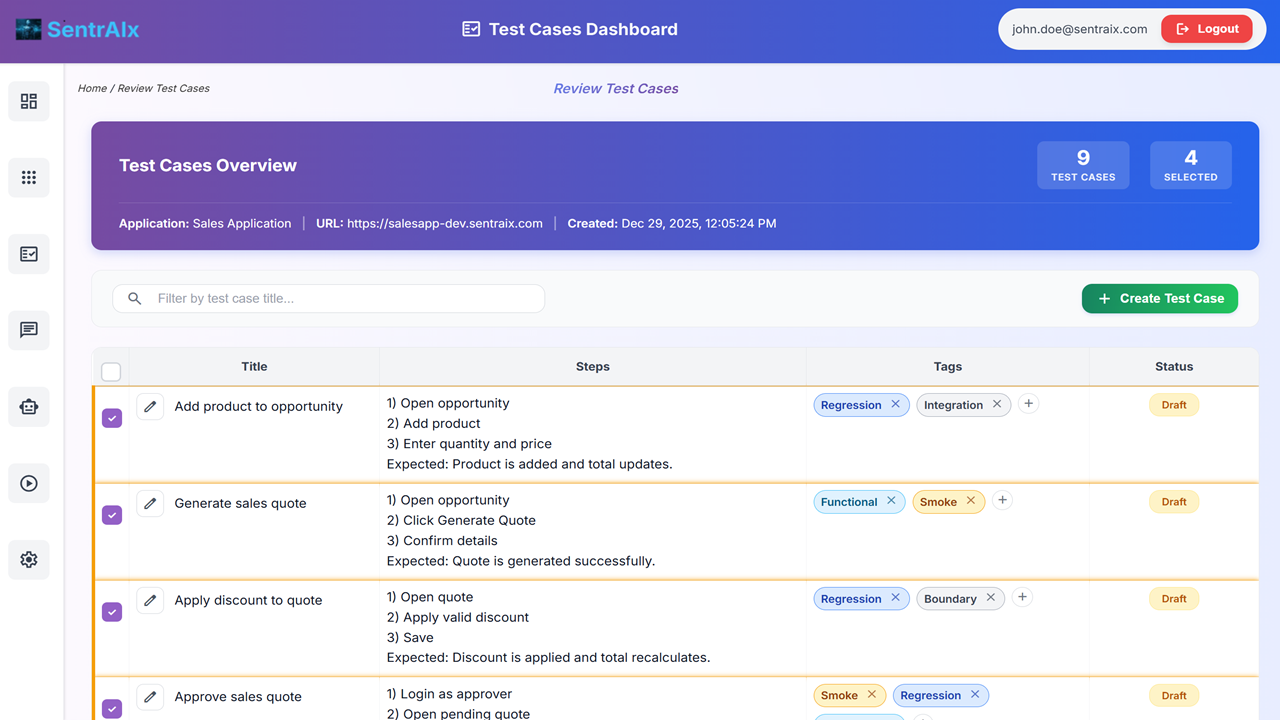Edit 'Approve sales quote' with pencil icon

[150, 697]
